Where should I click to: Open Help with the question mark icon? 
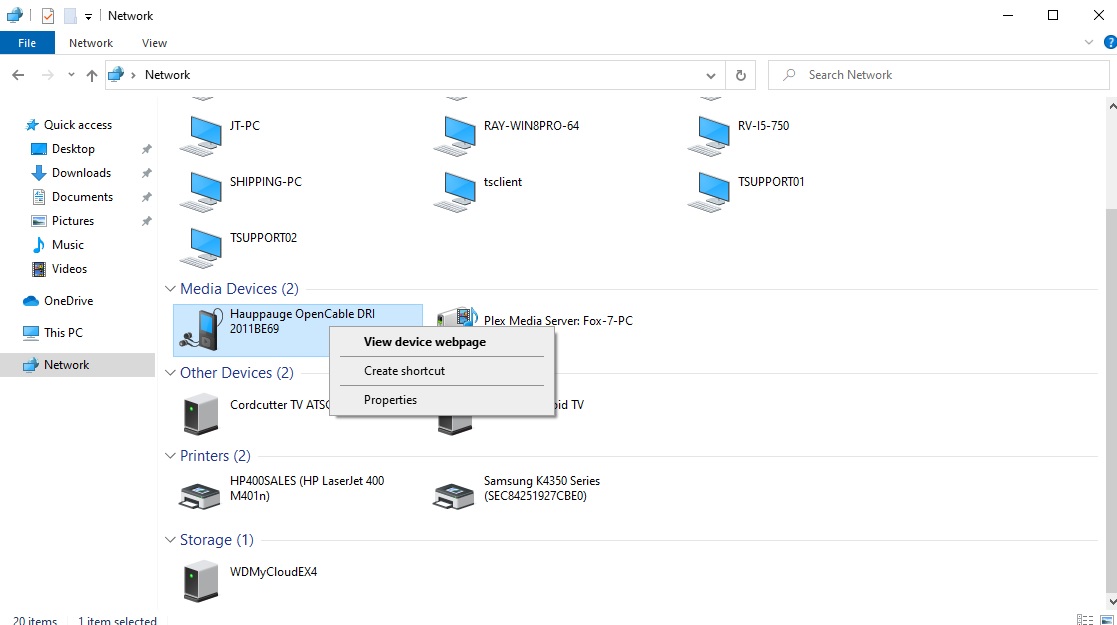[1108, 43]
